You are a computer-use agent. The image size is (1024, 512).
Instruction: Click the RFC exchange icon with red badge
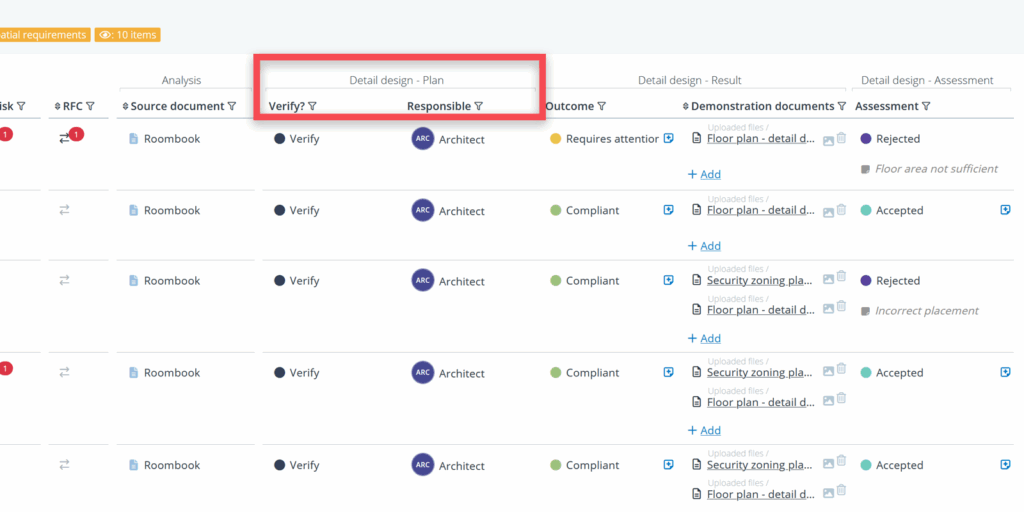pos(67,138)
